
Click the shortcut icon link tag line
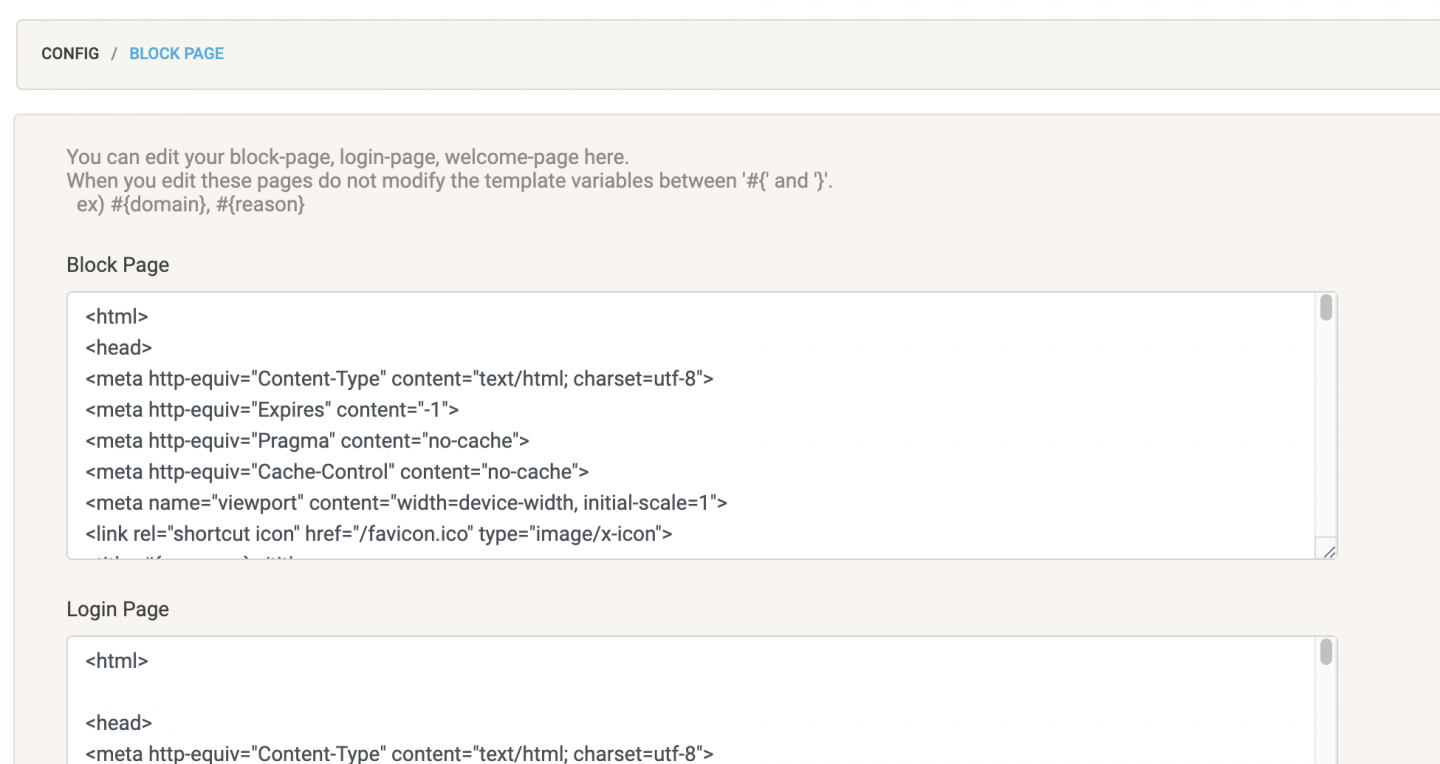[x=379, y=534]
